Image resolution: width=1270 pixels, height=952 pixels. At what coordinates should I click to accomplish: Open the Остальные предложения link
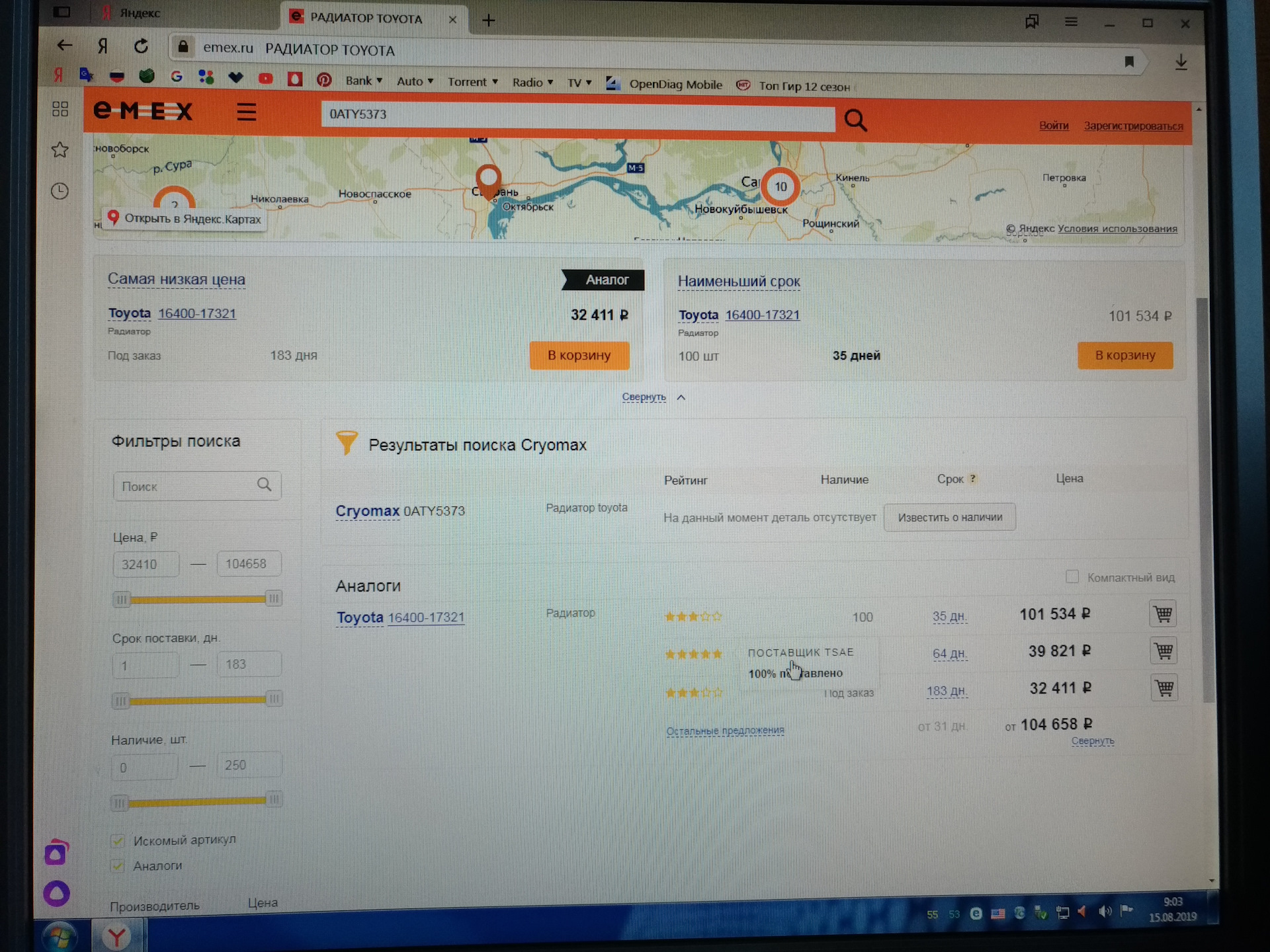pyautogui.click(x=725, y=731)
